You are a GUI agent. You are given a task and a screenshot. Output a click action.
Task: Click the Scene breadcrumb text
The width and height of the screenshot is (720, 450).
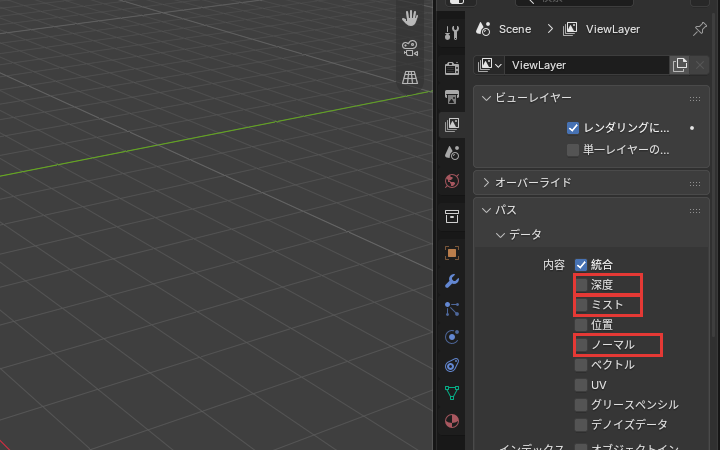pos(515,29)
